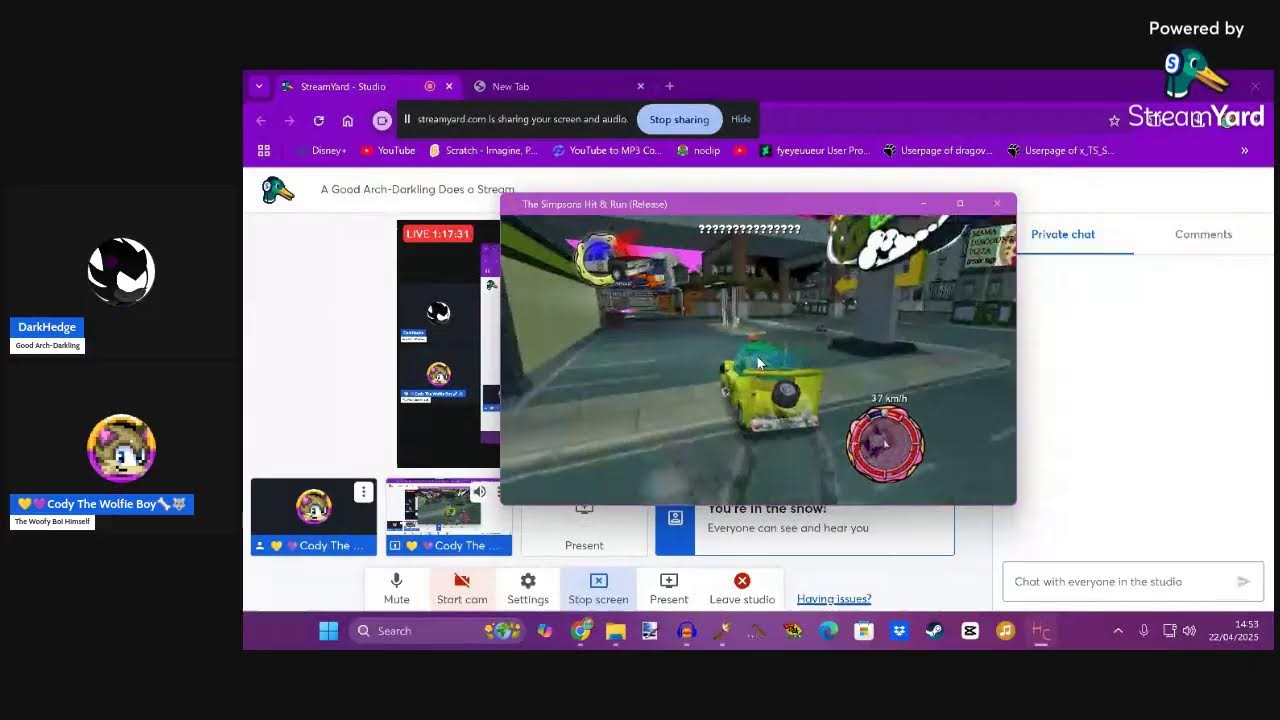
Task: Open StreamYard Settings gear
Action: pos(528,588)
